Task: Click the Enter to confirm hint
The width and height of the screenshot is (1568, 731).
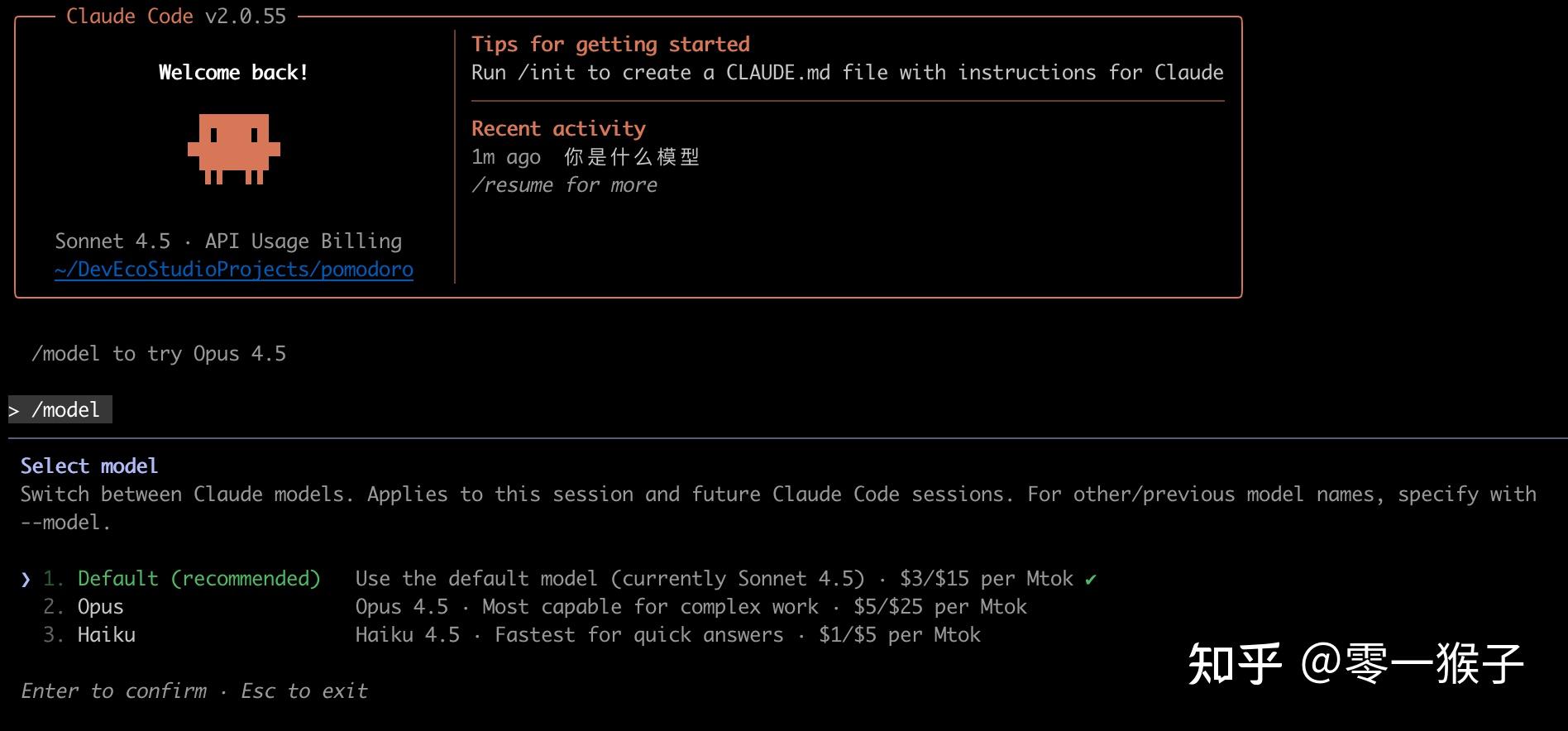Action: 114,691
